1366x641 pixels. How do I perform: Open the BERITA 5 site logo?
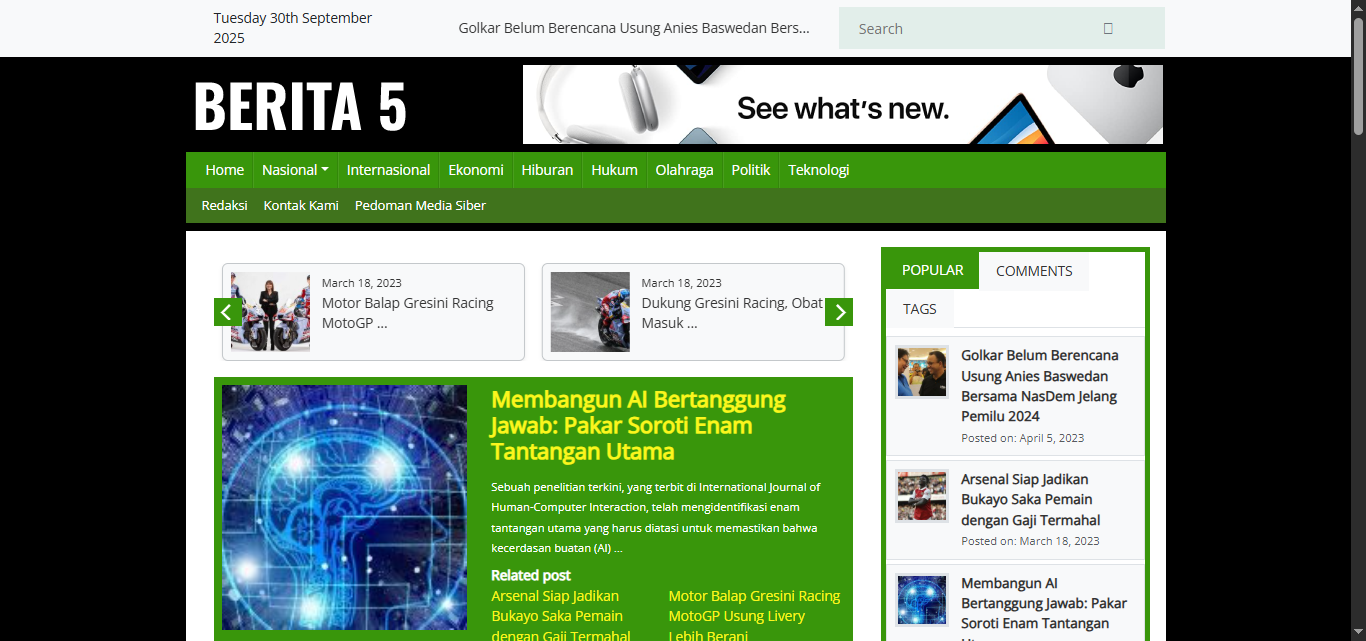click(x=300, y=106)
